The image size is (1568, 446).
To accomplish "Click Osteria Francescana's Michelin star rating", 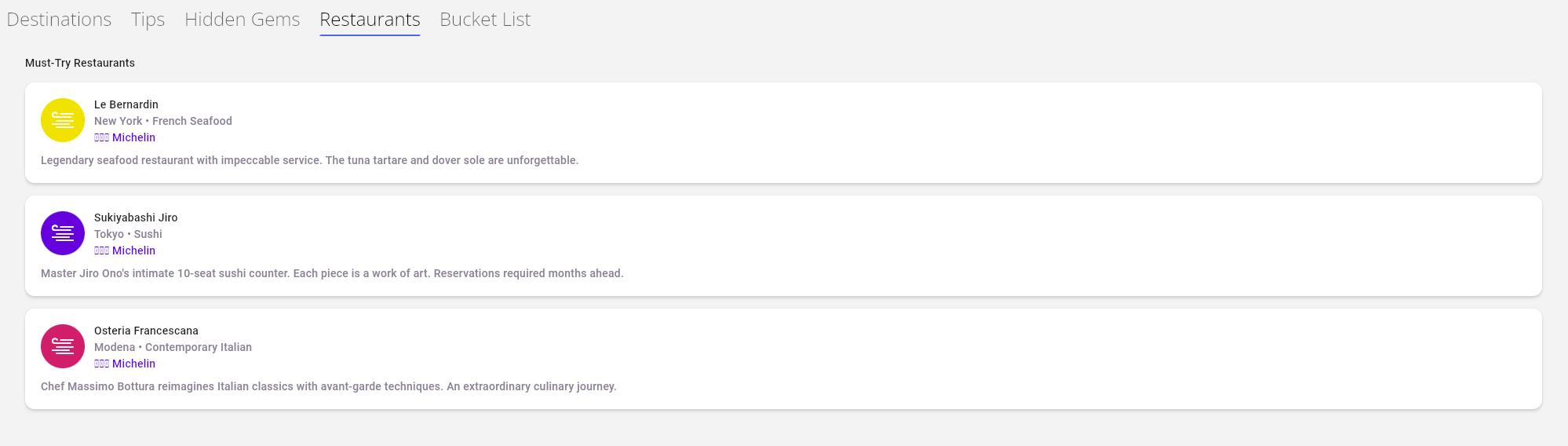I will (x=125, y=364).
